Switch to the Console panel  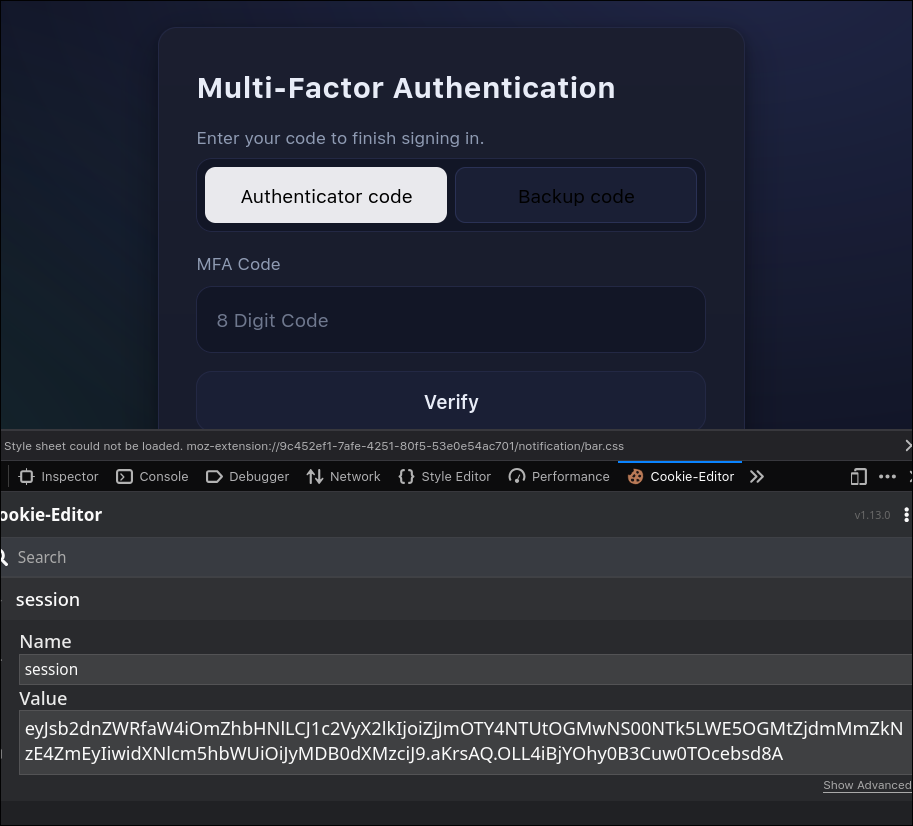click(152, 477)
